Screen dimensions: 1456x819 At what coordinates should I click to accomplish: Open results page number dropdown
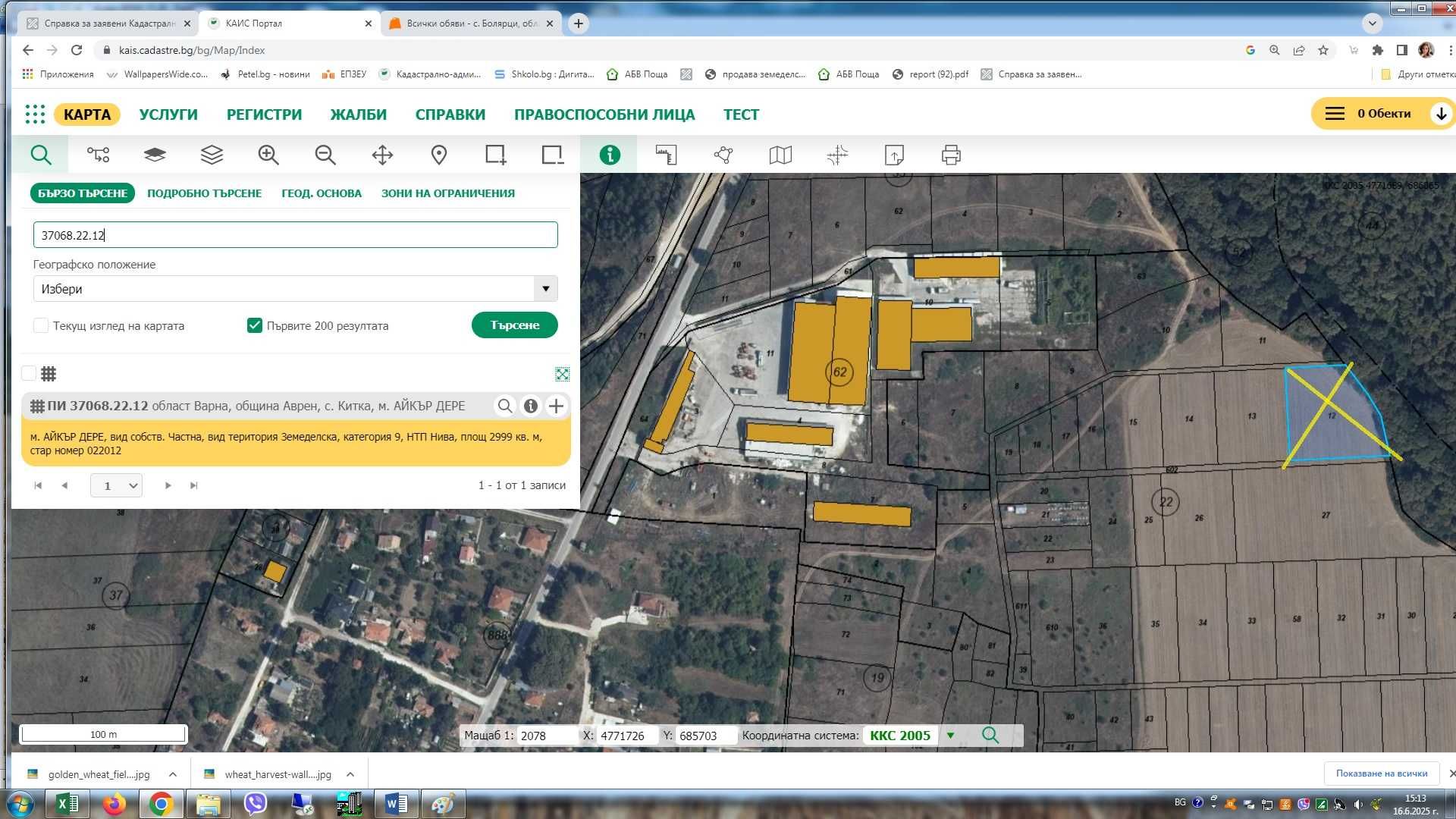(116, 485)
